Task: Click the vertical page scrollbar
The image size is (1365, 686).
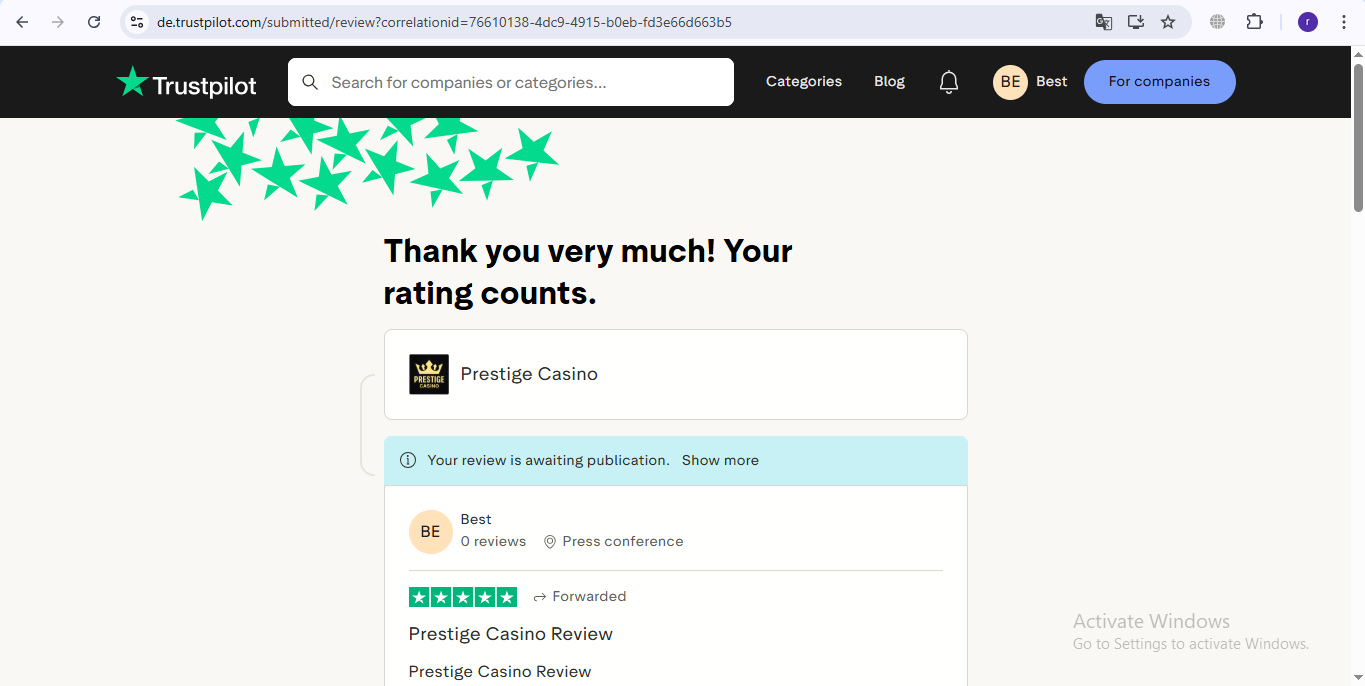Action: [x=1358, y=138]
